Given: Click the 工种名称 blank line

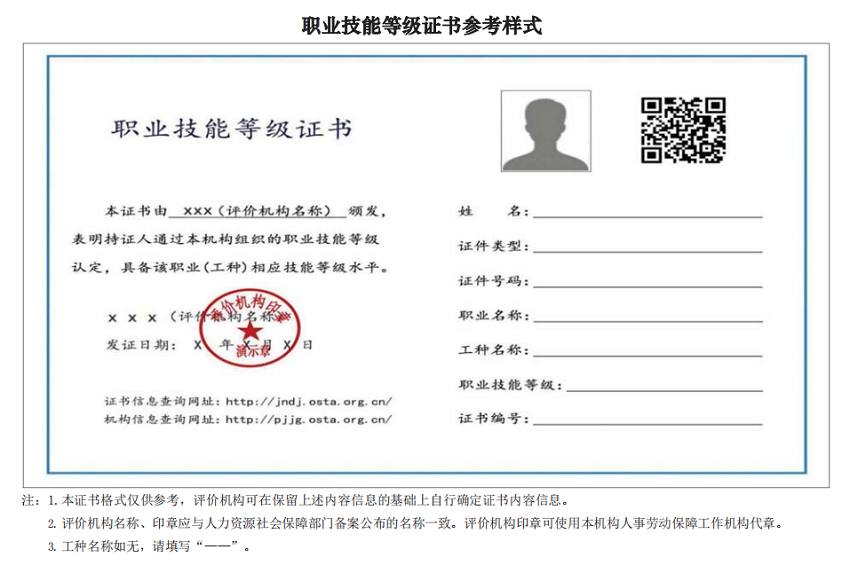Looking at the screenshot, I should (647, 351).
